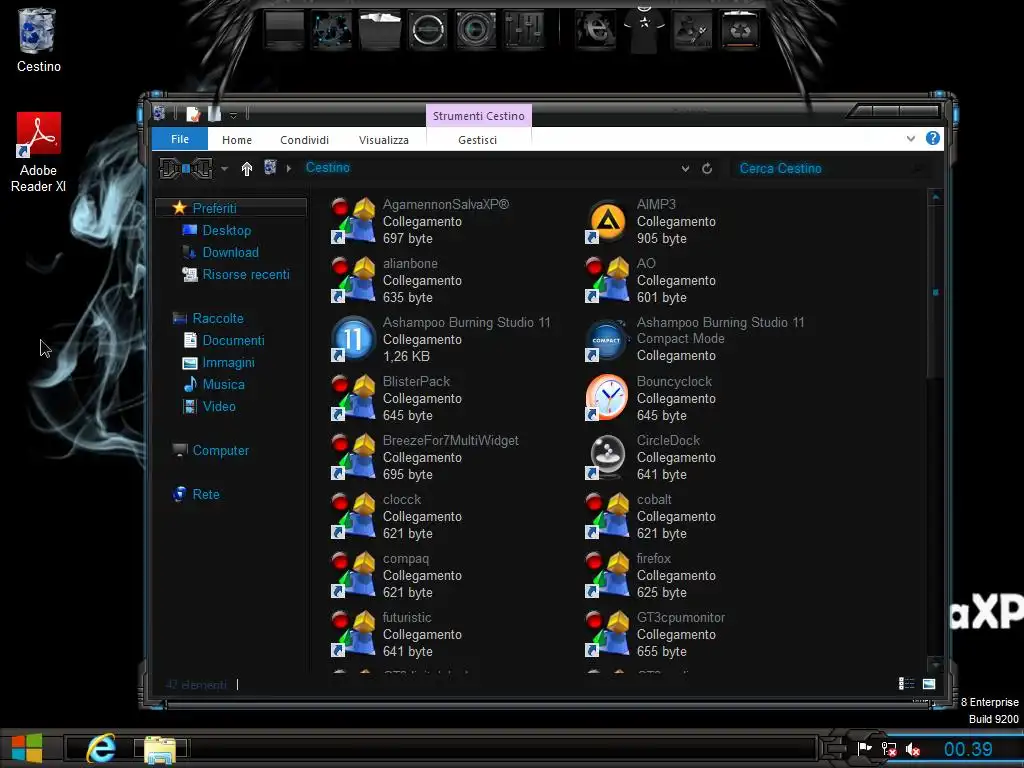Open Explorer help question mark

(933, 138)
